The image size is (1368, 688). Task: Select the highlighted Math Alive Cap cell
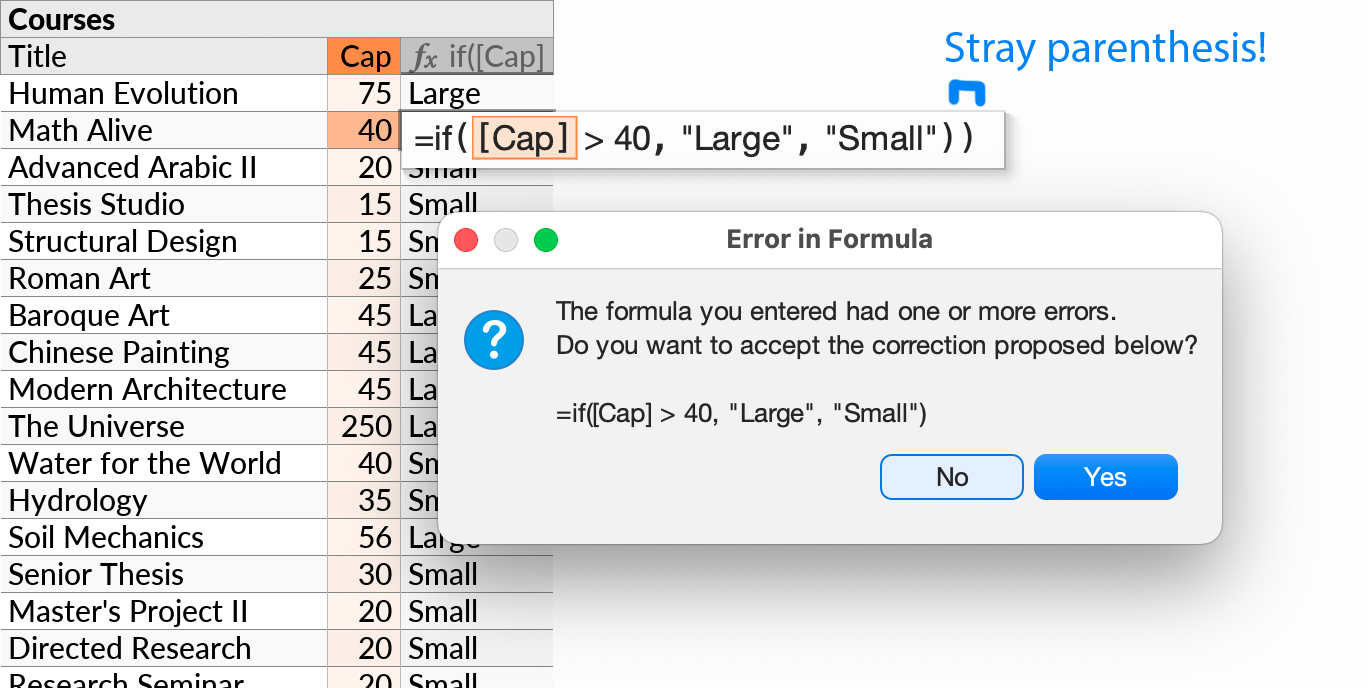tap(363, 130)
